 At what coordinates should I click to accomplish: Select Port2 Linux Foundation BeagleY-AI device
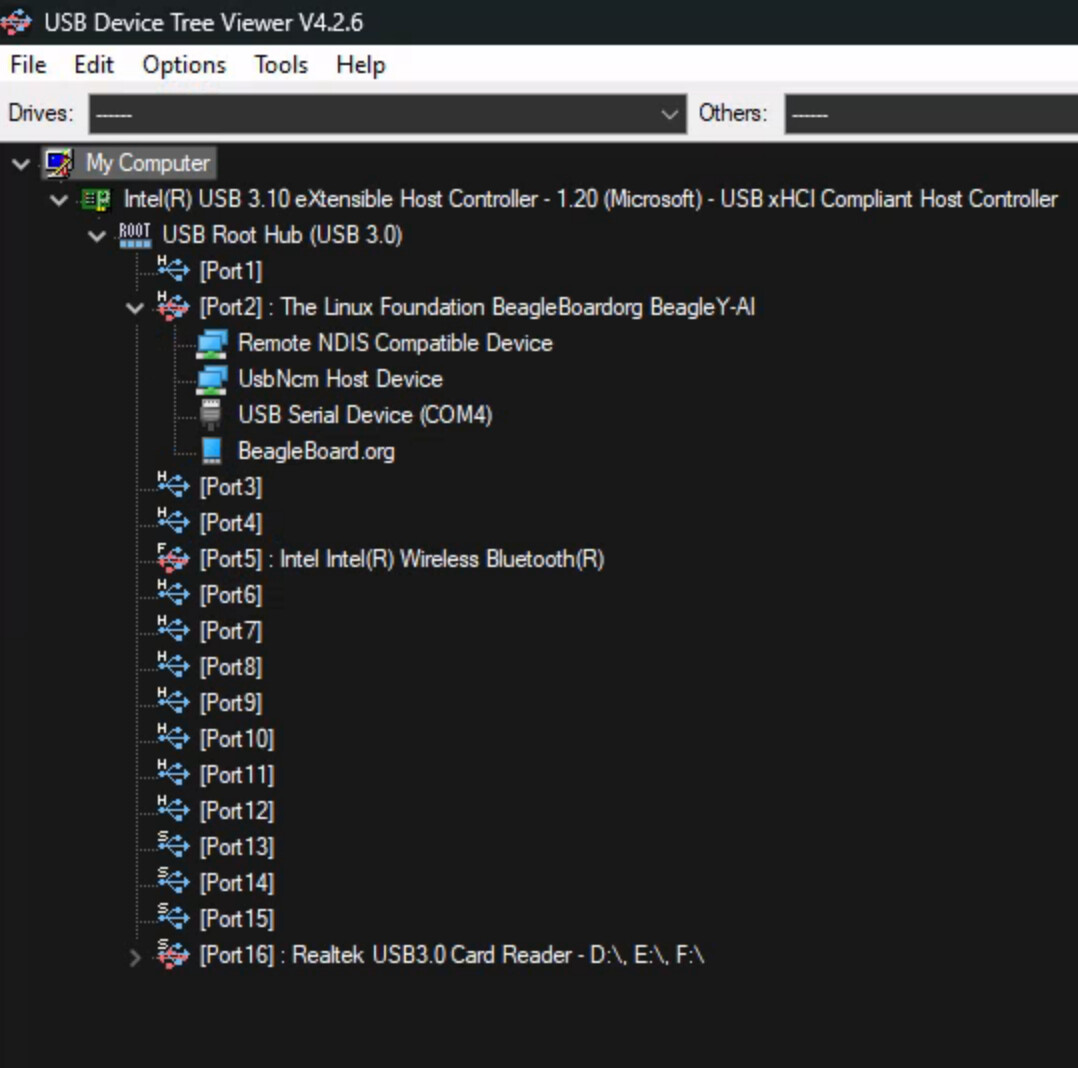pos(477,307)
